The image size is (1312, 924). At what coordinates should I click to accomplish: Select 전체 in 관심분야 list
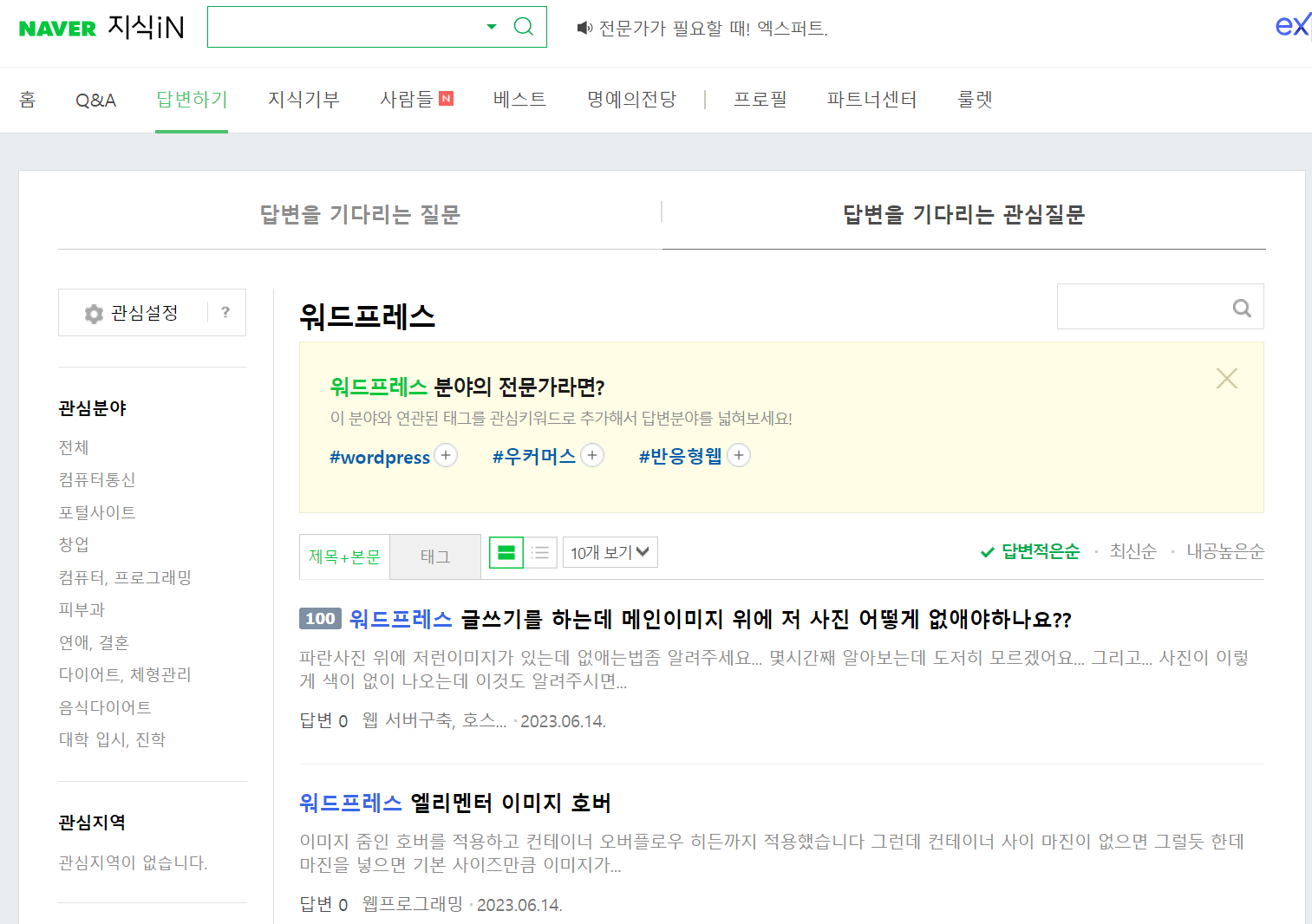pos(74,447)
